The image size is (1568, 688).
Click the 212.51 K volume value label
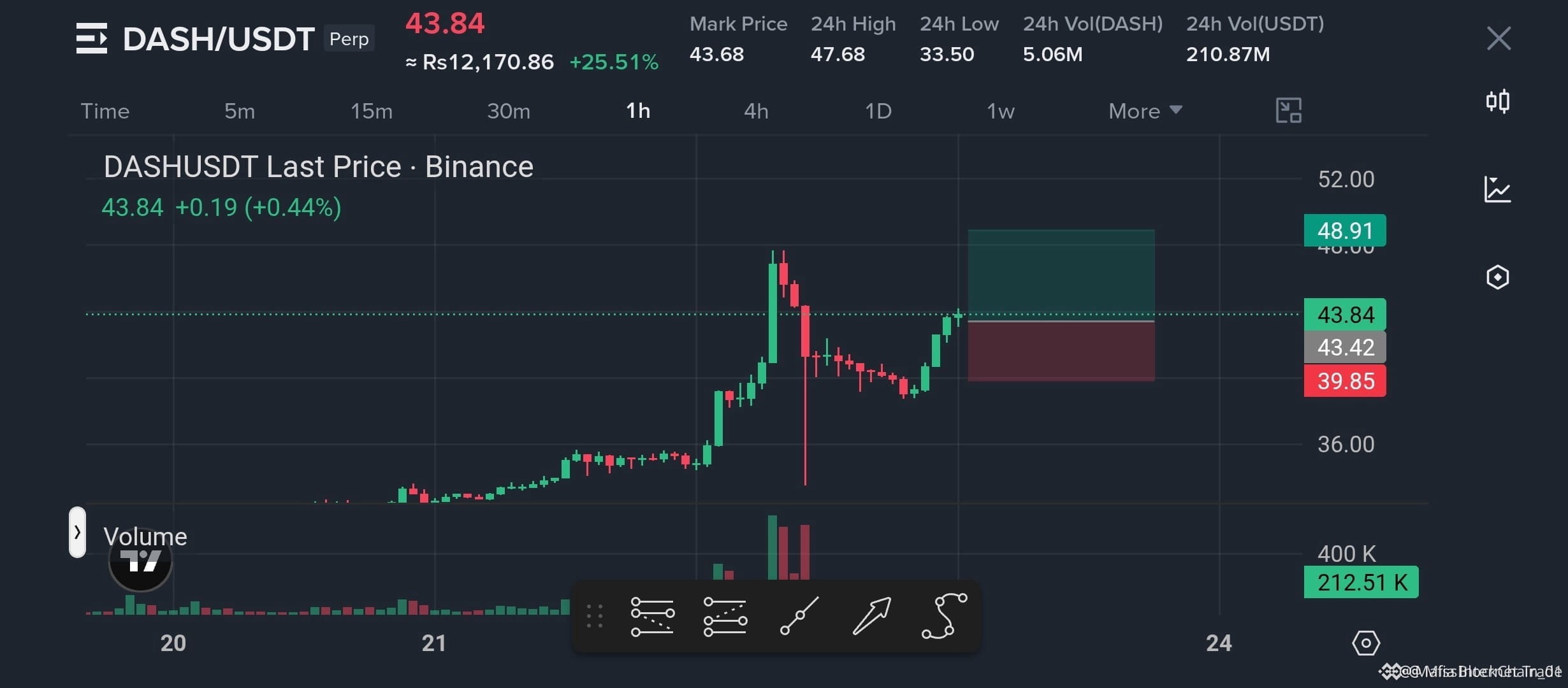pos(1361,582)
